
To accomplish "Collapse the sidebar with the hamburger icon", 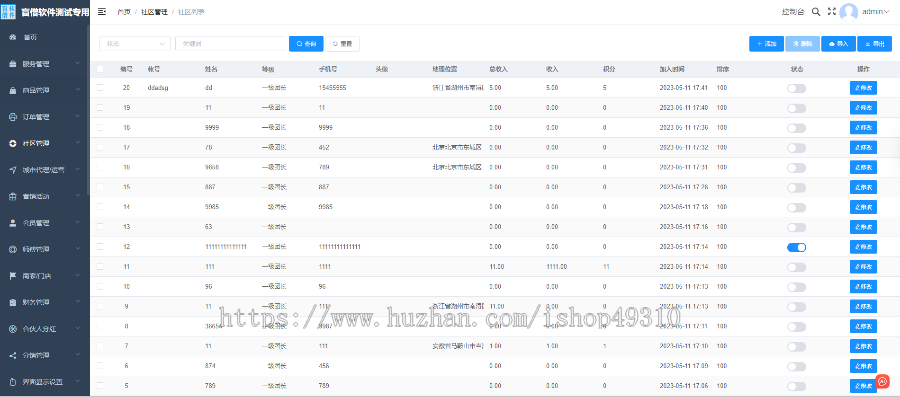I will pyautogui.click(x=102, y=11).
